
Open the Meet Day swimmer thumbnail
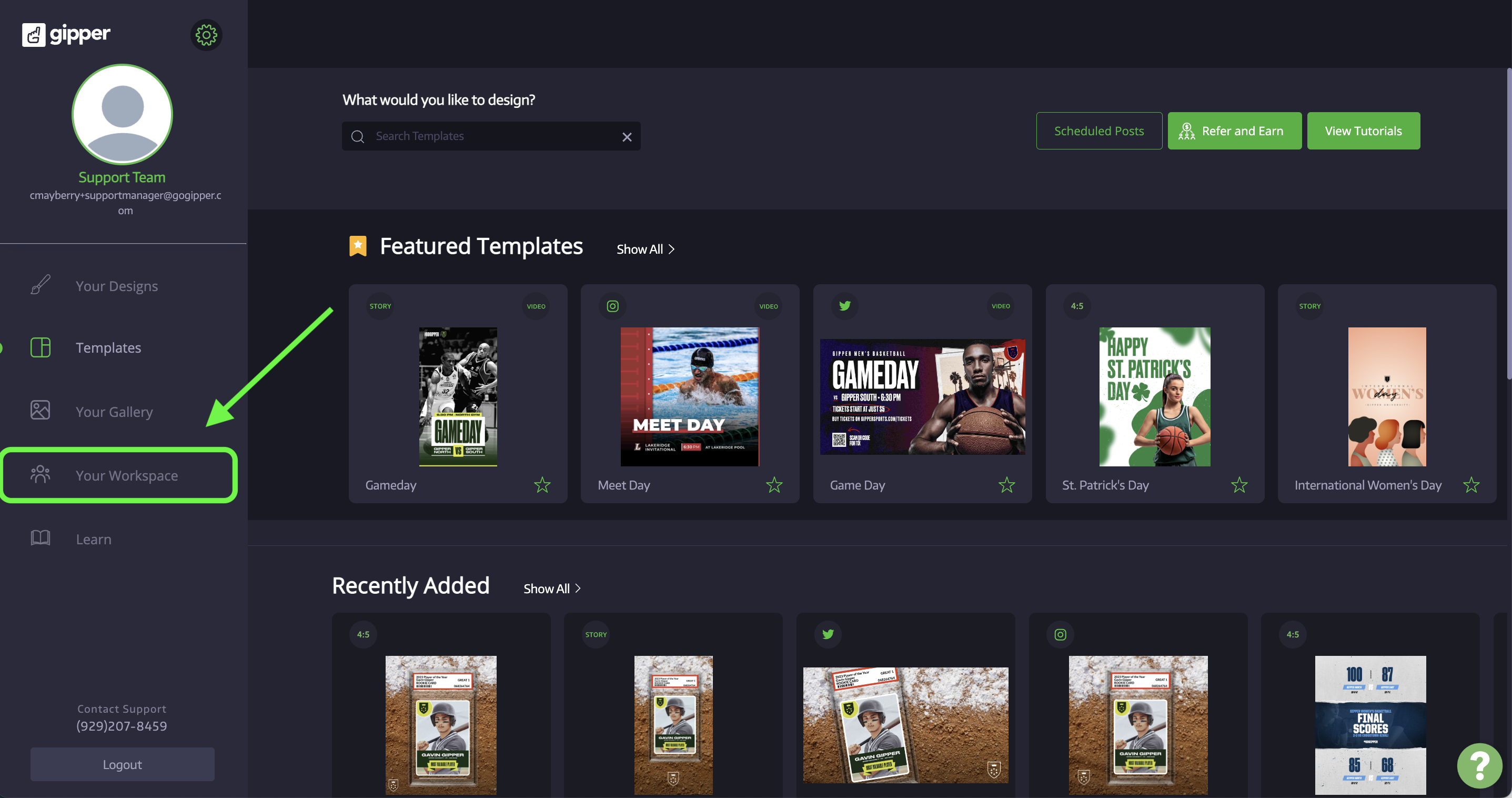coord(690,397)
